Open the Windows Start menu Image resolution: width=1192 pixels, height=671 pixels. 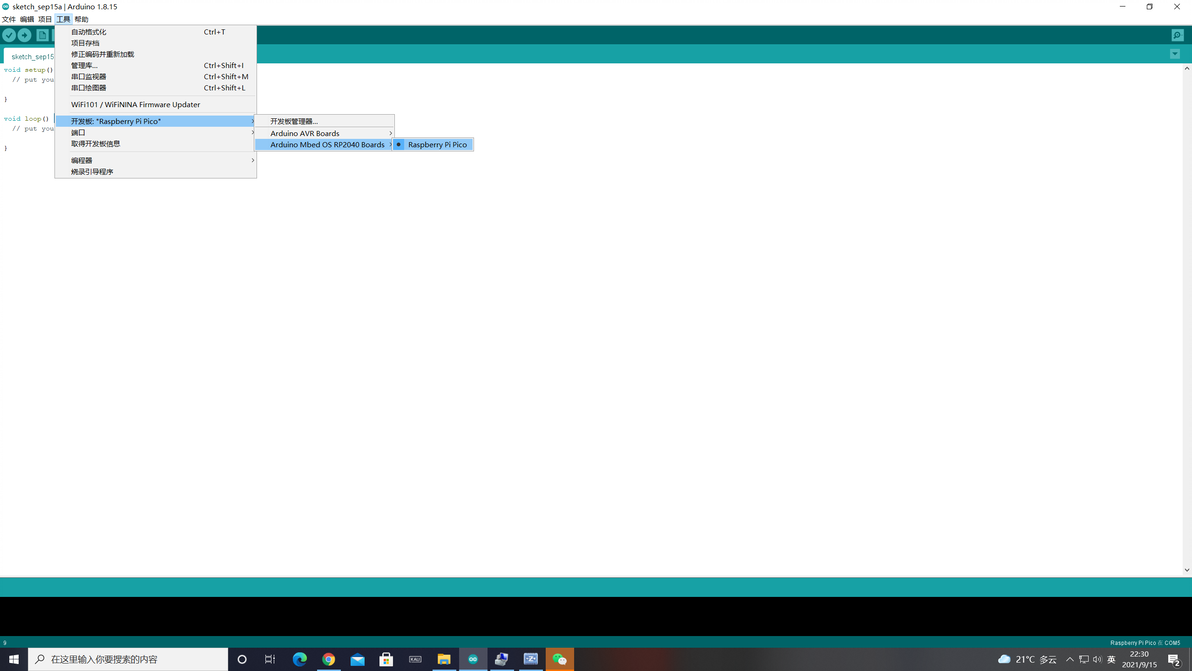(14, 659)
